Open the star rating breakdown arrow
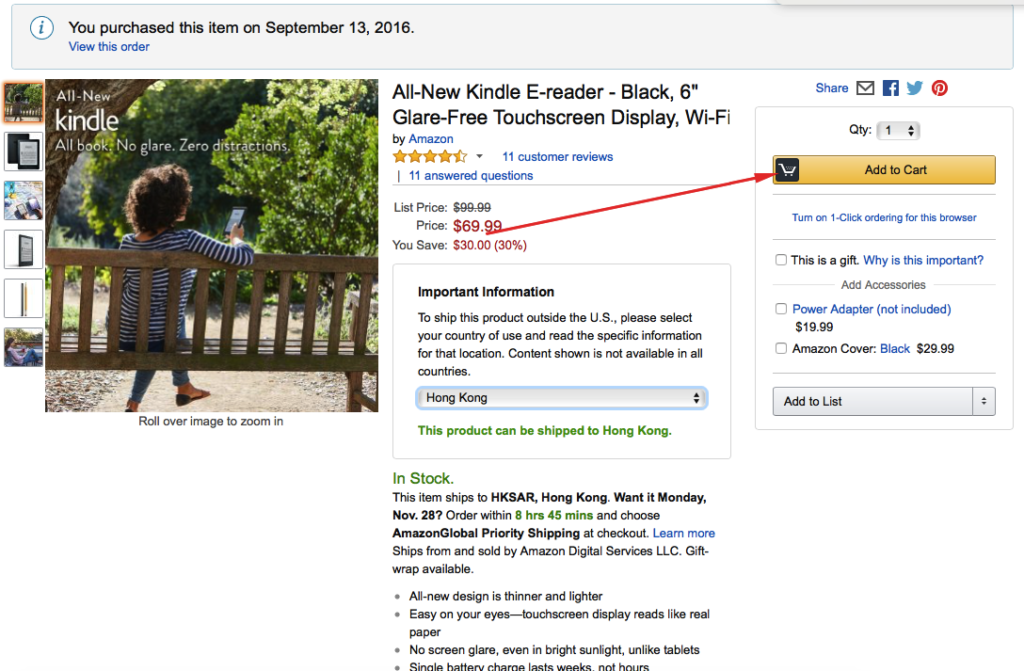This screenshot has width=1024, height=671. click(x=479, y=157)
